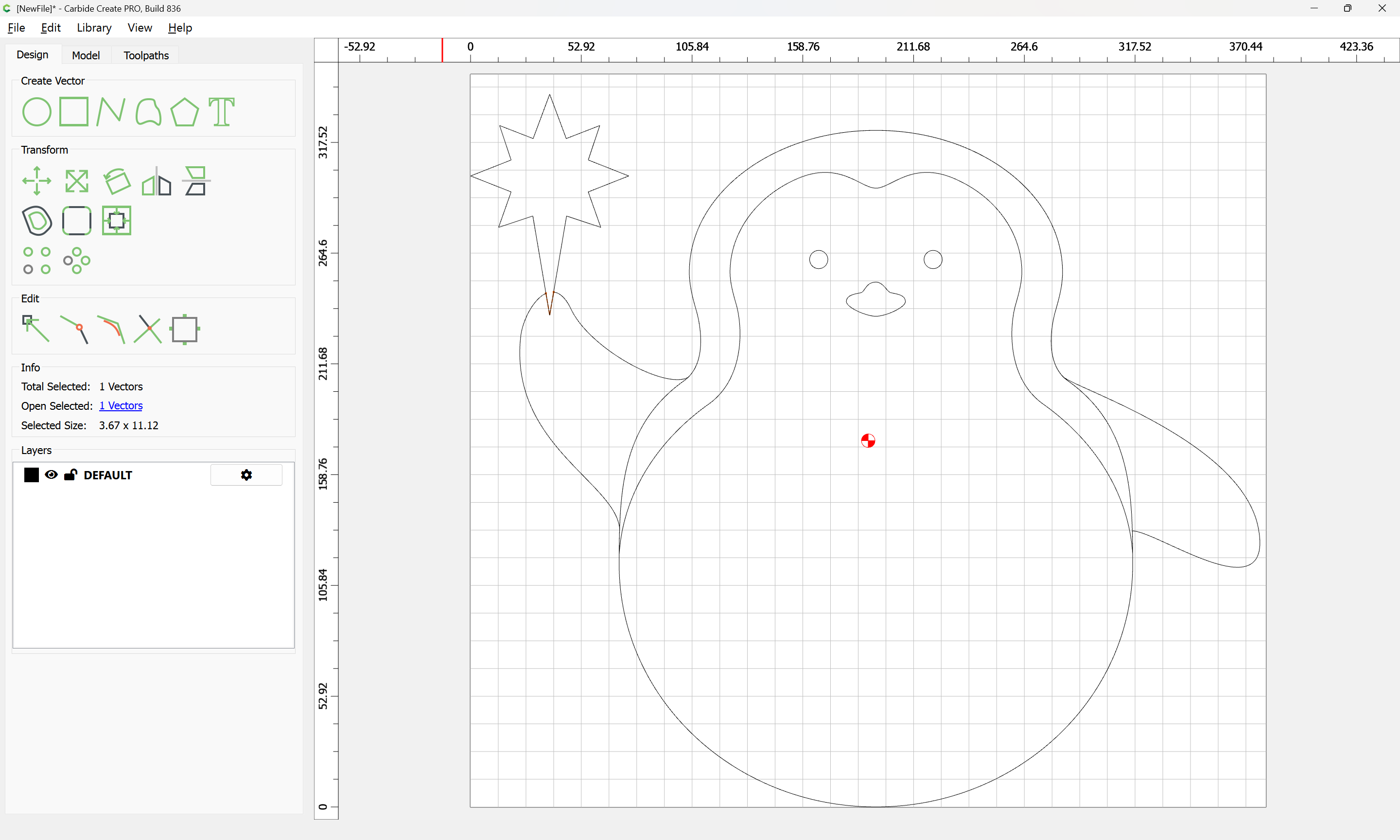Click the DEFAULT layer black color swatch
1400x840 pixels.
pyautogui.click(x=31, y=475)
